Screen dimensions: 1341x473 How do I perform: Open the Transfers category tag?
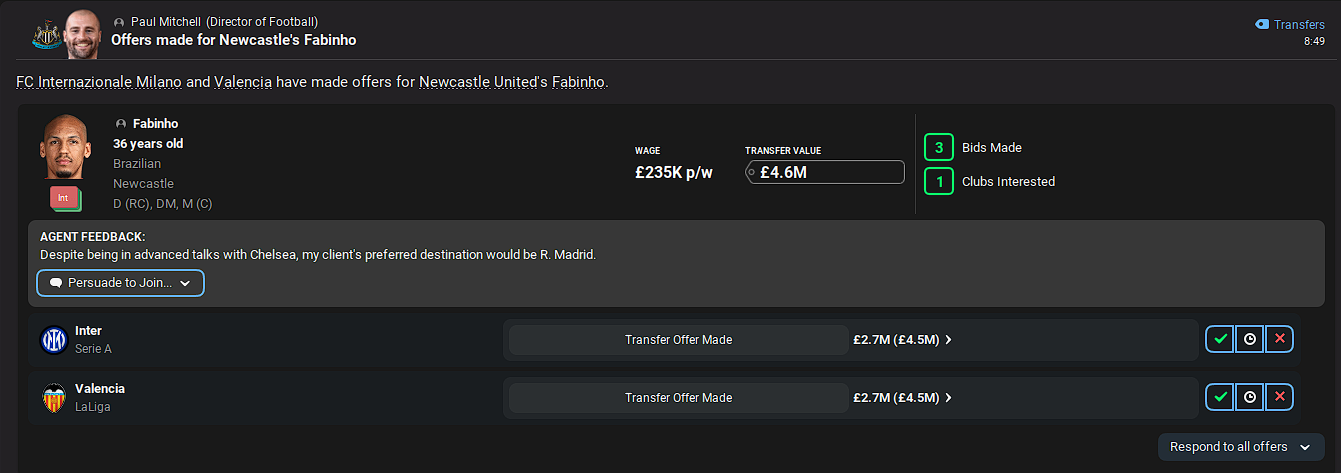coord(1290,24)
